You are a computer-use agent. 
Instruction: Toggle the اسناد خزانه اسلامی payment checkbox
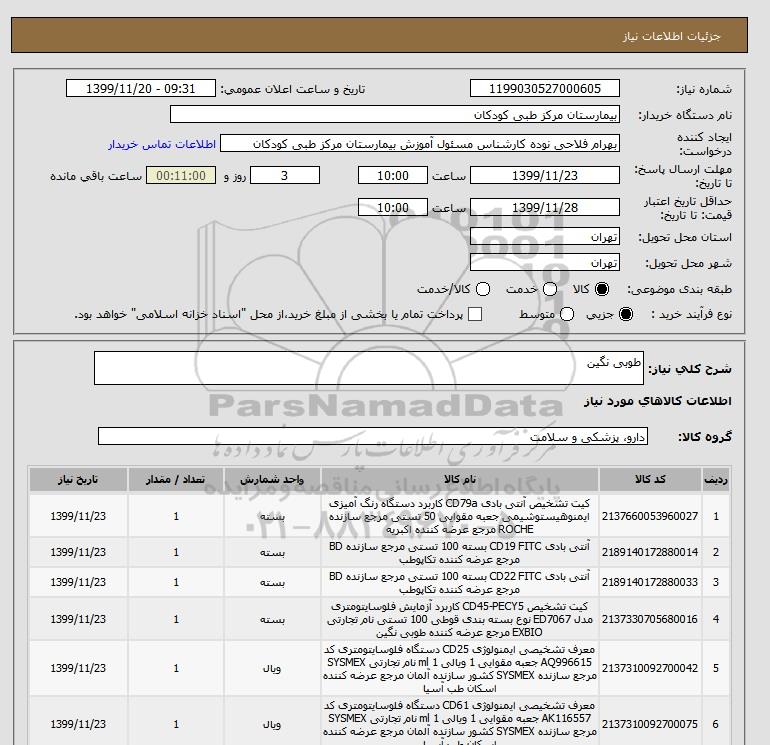click(475, 314)
